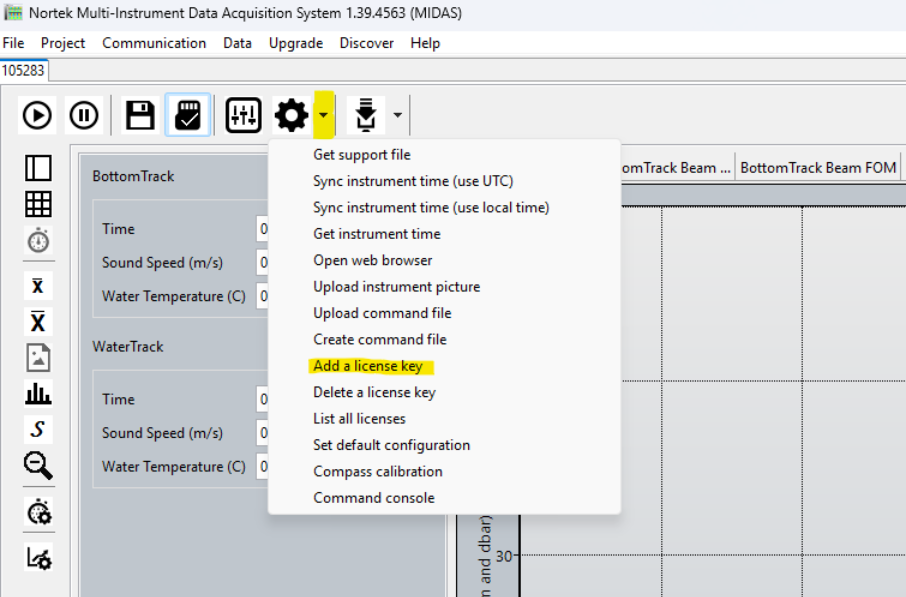Open the Discover menu
This screenshot has height=597, width=906.
tap(366, 43)
